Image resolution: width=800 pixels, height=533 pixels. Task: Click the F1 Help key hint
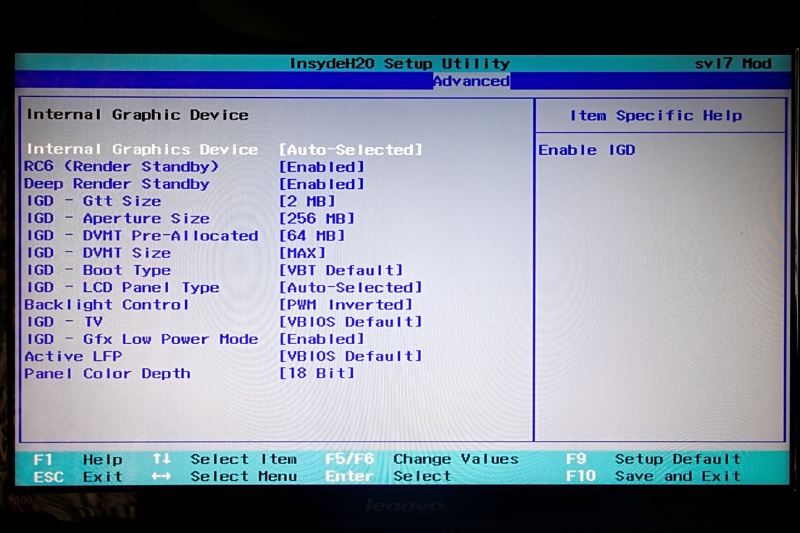coord(78,459)
